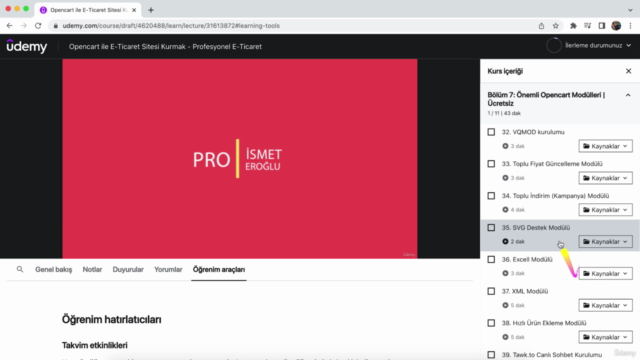
Task: Switch to the Yorumlar tab
Action: point(168,269)
